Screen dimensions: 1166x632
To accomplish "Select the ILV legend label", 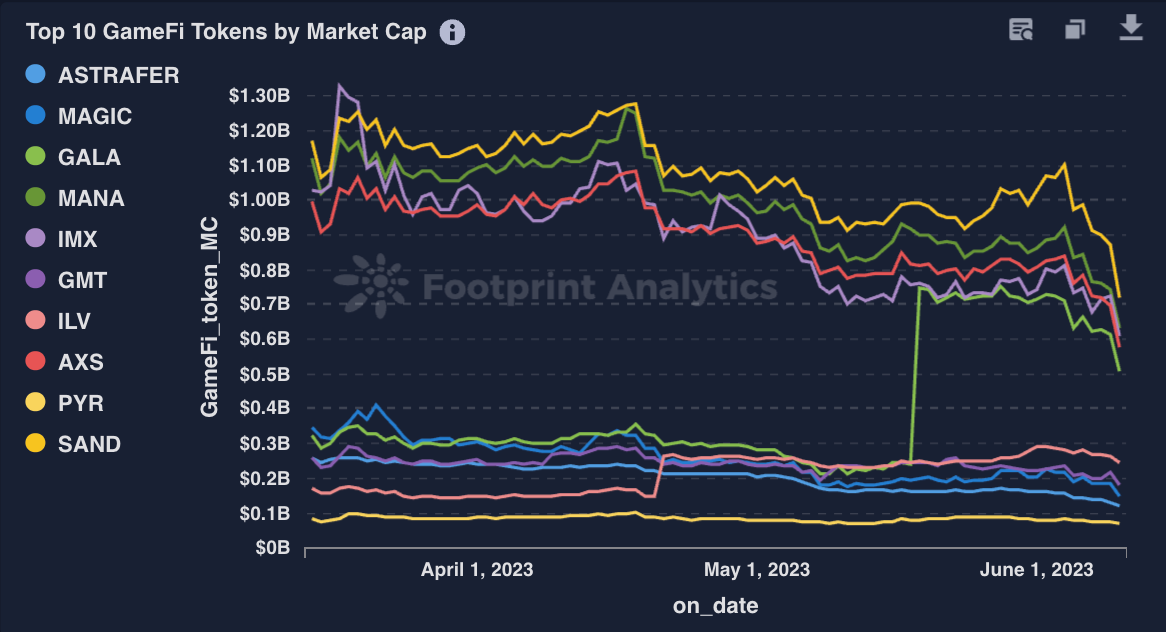I will point(72,320).
